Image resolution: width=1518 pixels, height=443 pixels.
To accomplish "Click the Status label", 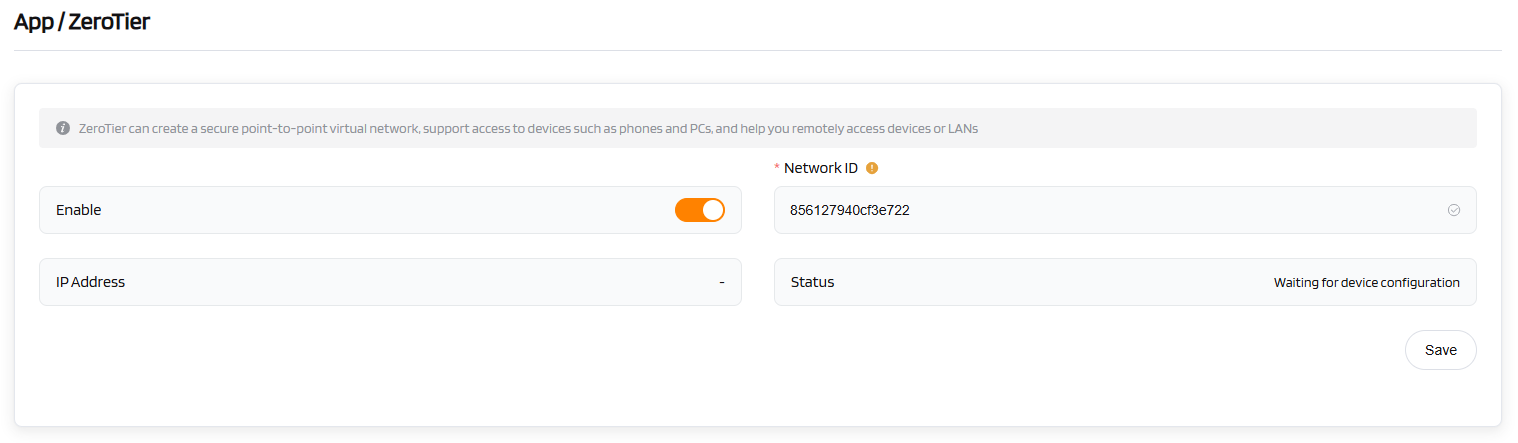I will (812, 282).
